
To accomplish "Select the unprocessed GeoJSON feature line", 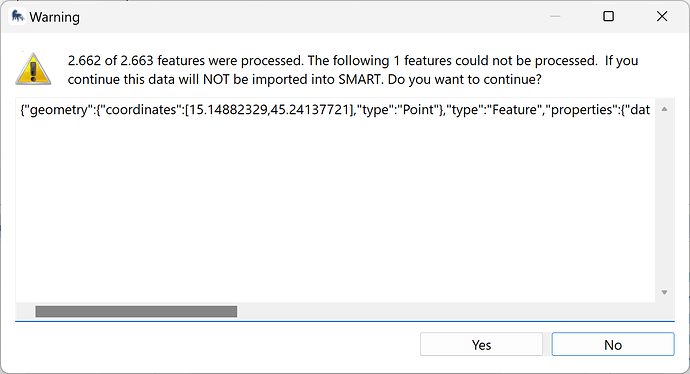I will tap(335, 110).
